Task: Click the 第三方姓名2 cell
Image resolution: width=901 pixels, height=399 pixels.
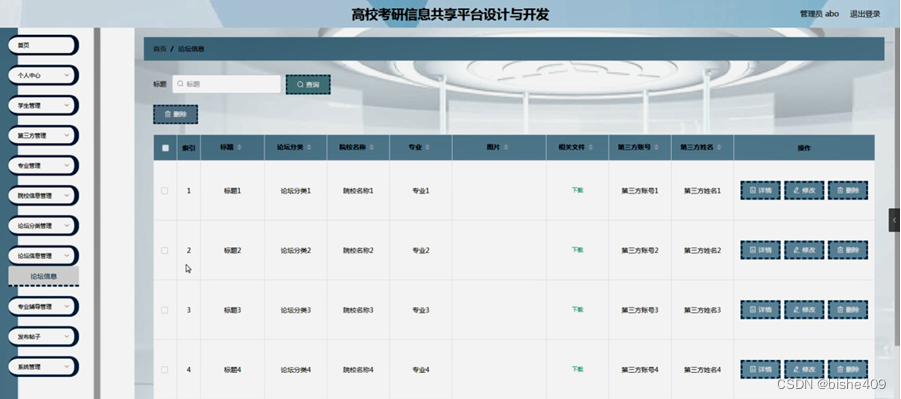Action: (702, 250)
